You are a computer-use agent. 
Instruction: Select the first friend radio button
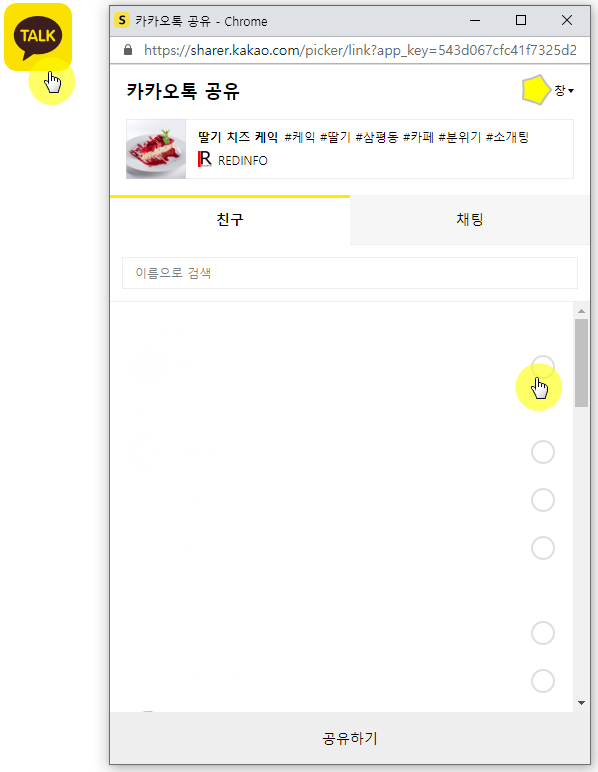(x=543, y=367)
